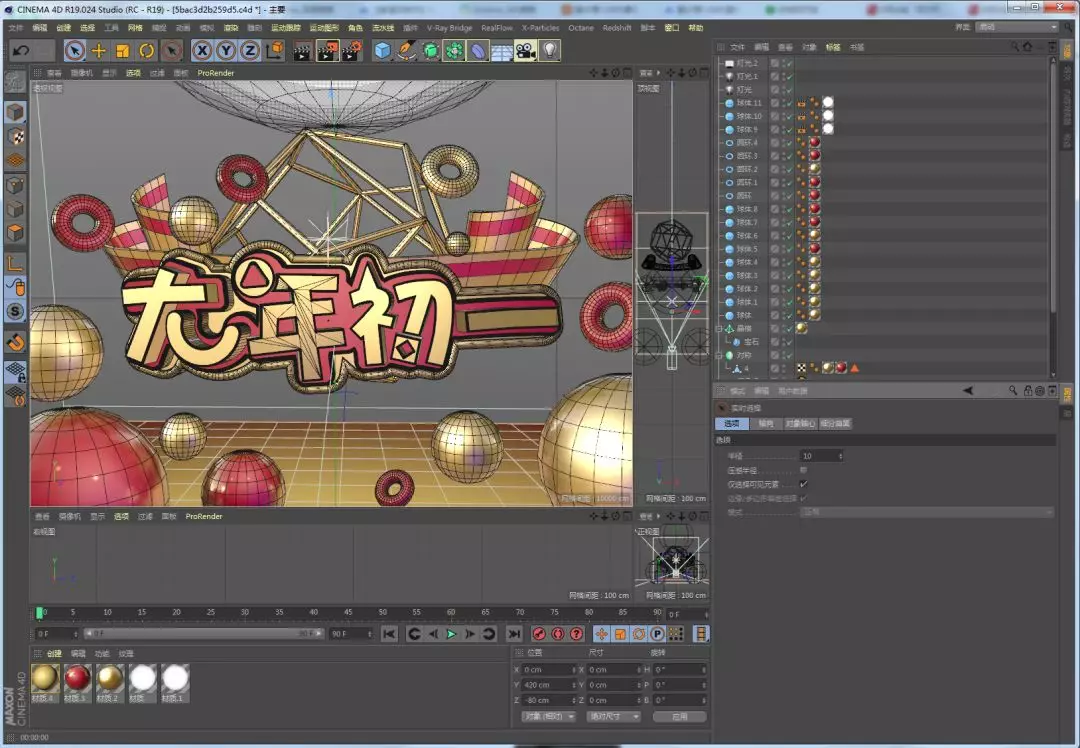Image resolution: width=1080 pixels, height=748 pixels.
Task: Select the Move tool in the top toolbar
Action: (96, 50)
